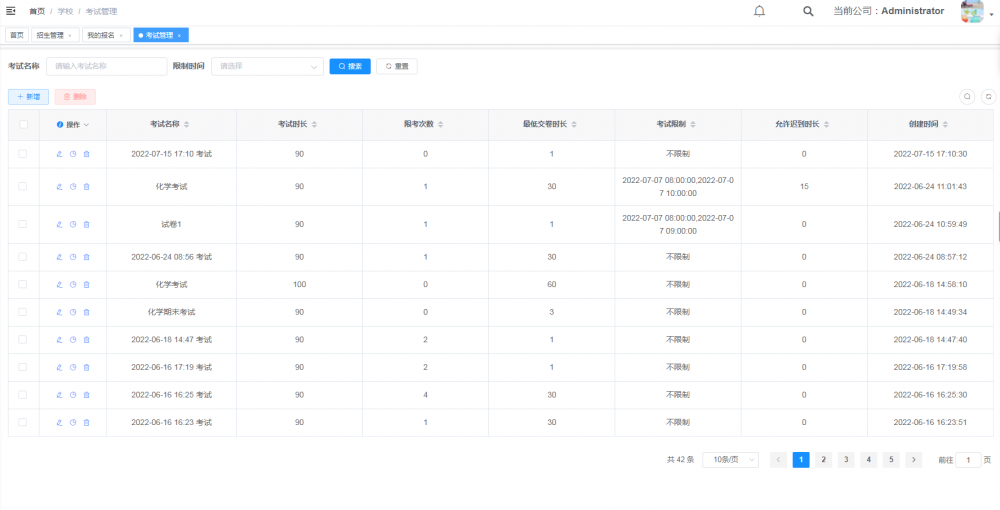
Task: Tick the checkbox for 2022-07-15 17:10 考试
Action: 23,154
